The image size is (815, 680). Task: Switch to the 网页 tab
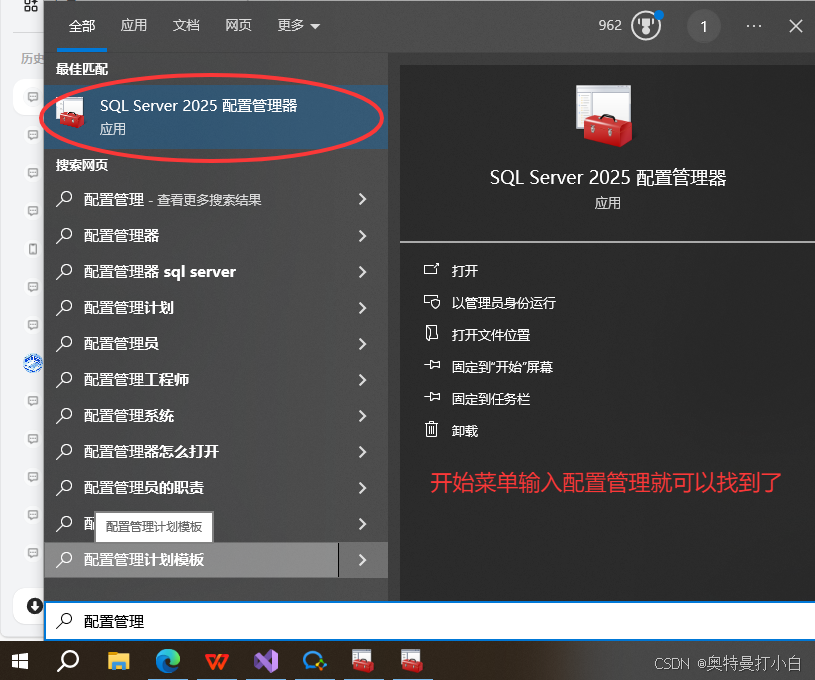tap(239, 25)
